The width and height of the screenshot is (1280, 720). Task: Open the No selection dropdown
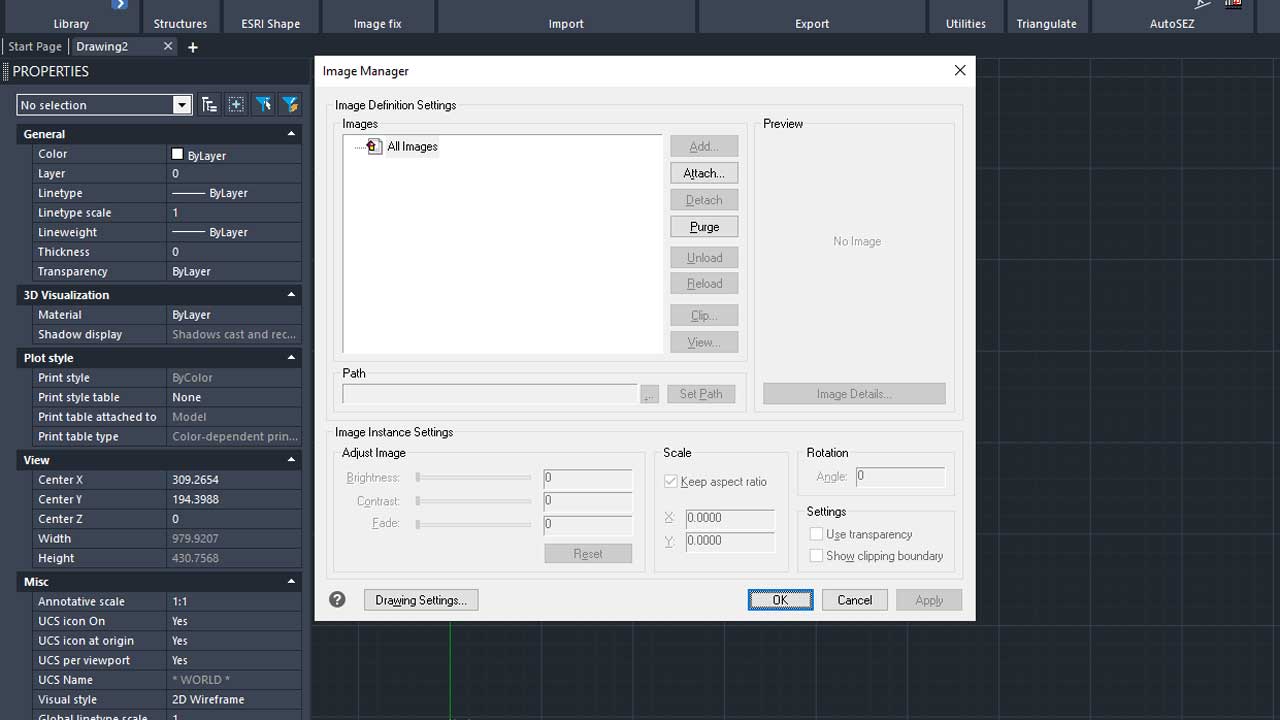coord(181,105)
